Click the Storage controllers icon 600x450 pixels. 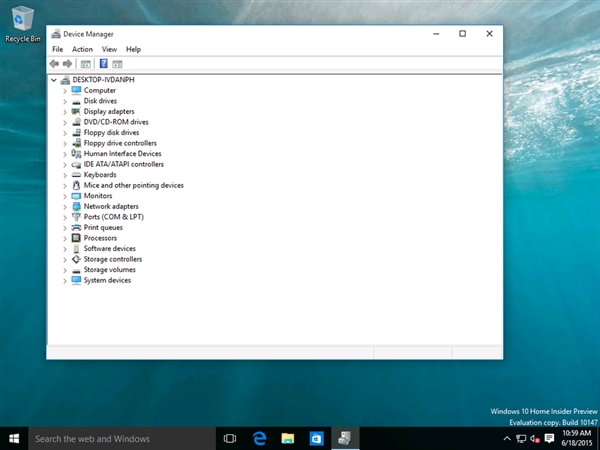point(77,259)
